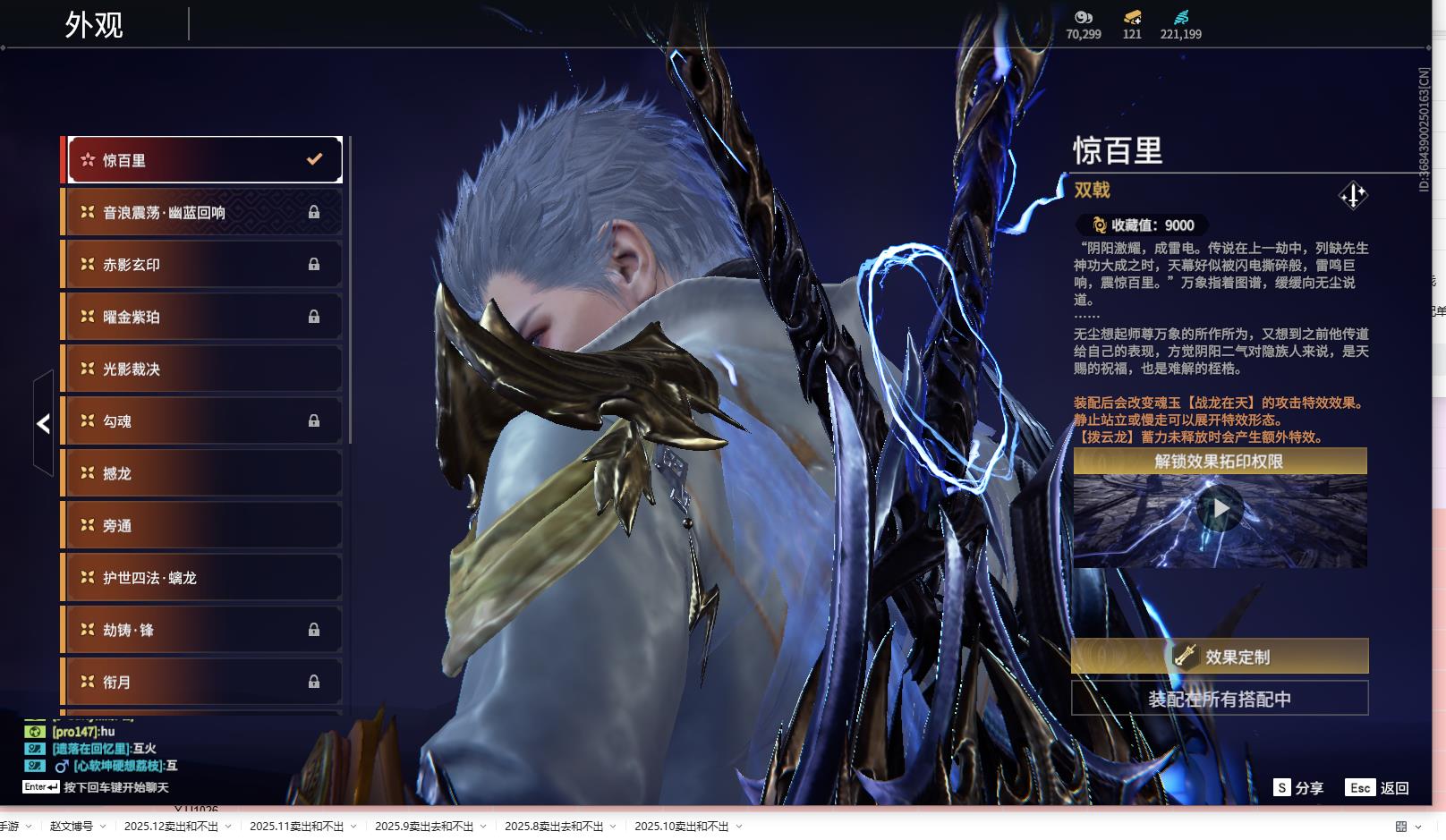Click the 双戟 weapon type label
Screen dimensions: 1446x840
tap(1092, 190)
